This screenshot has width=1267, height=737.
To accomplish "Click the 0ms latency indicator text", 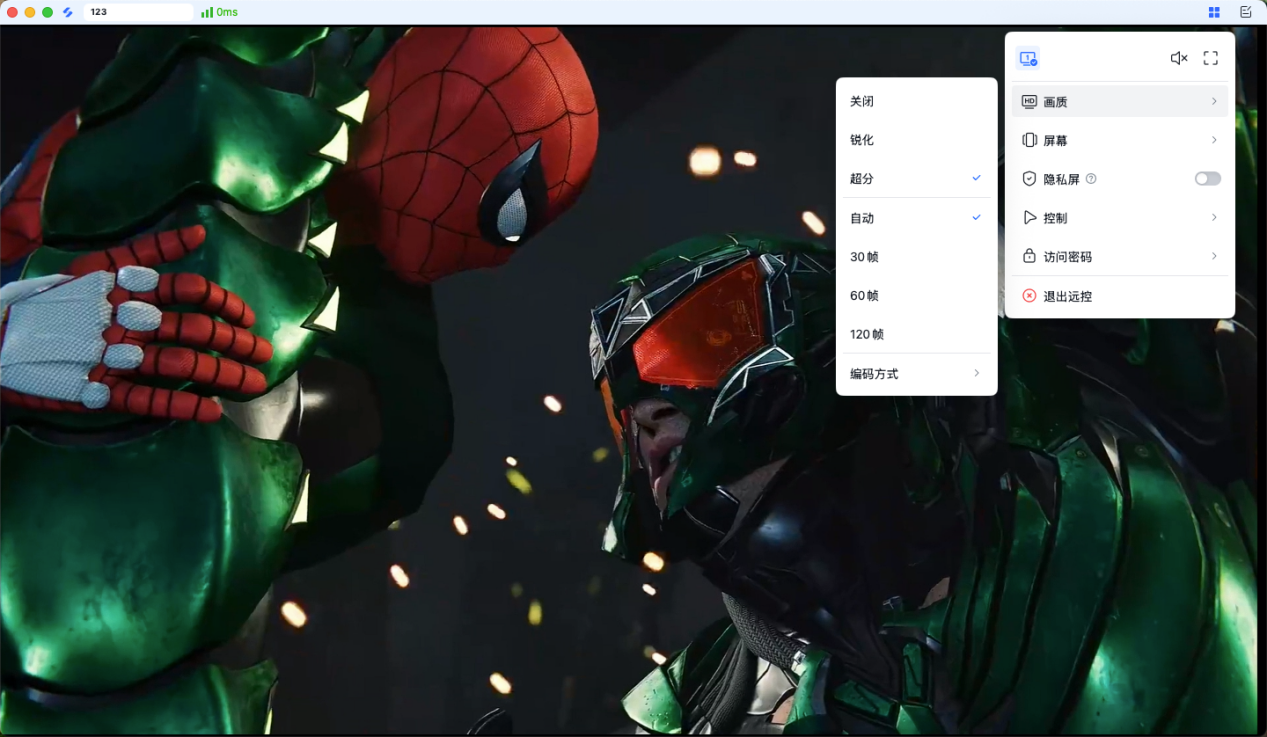I will [227, 12].
